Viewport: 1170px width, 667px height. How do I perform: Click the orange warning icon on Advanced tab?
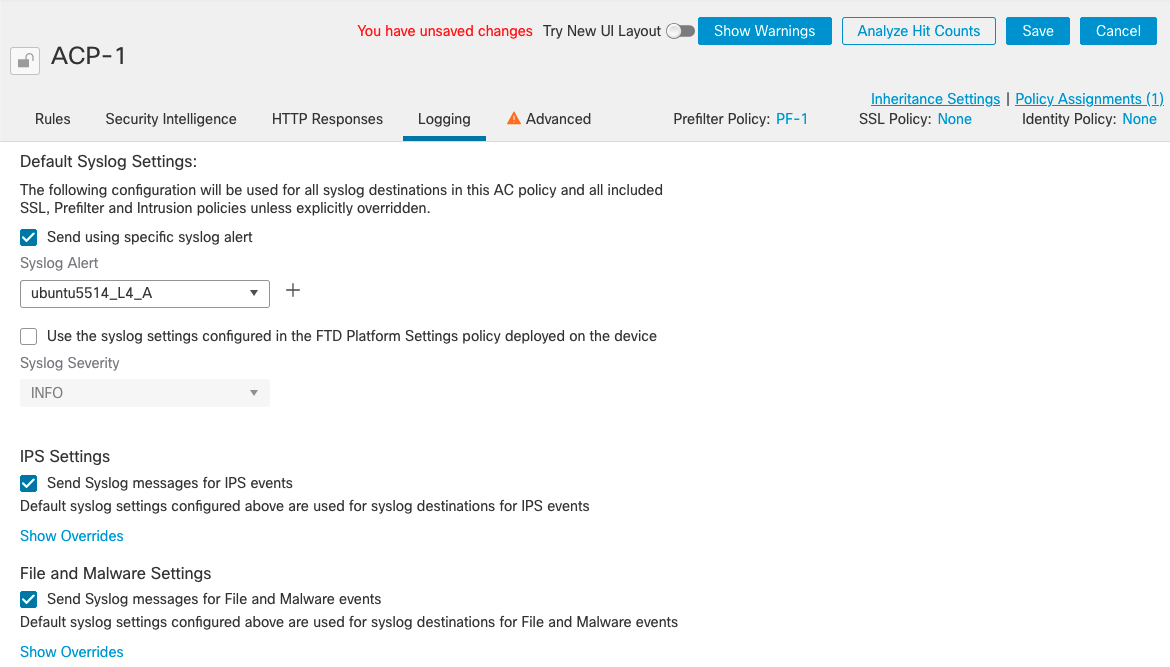click(514, 118)
